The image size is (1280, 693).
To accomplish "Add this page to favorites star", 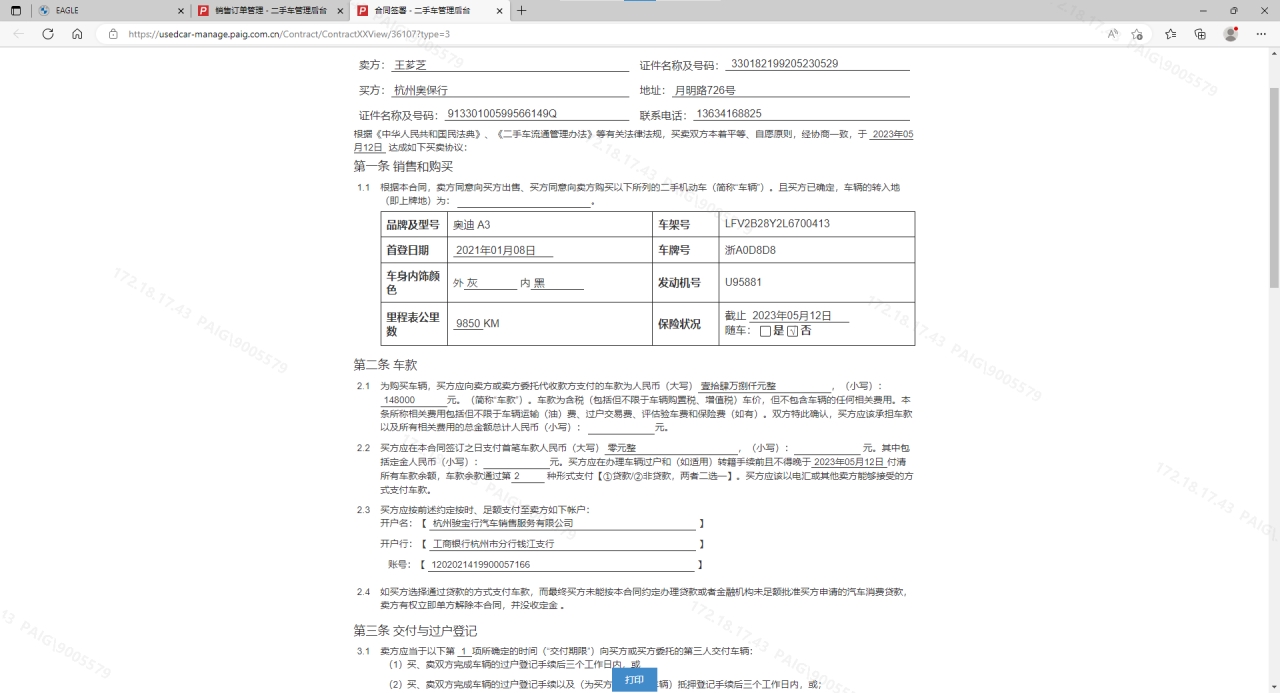I will coord(1137,34).
